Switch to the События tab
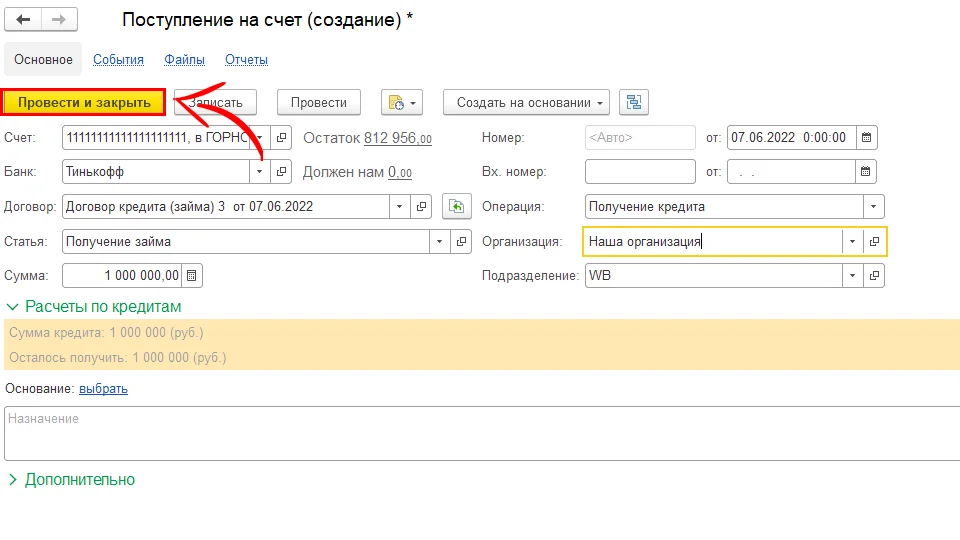Image resolution: width=960 pixels, height=540 pixels. (118, 60)
